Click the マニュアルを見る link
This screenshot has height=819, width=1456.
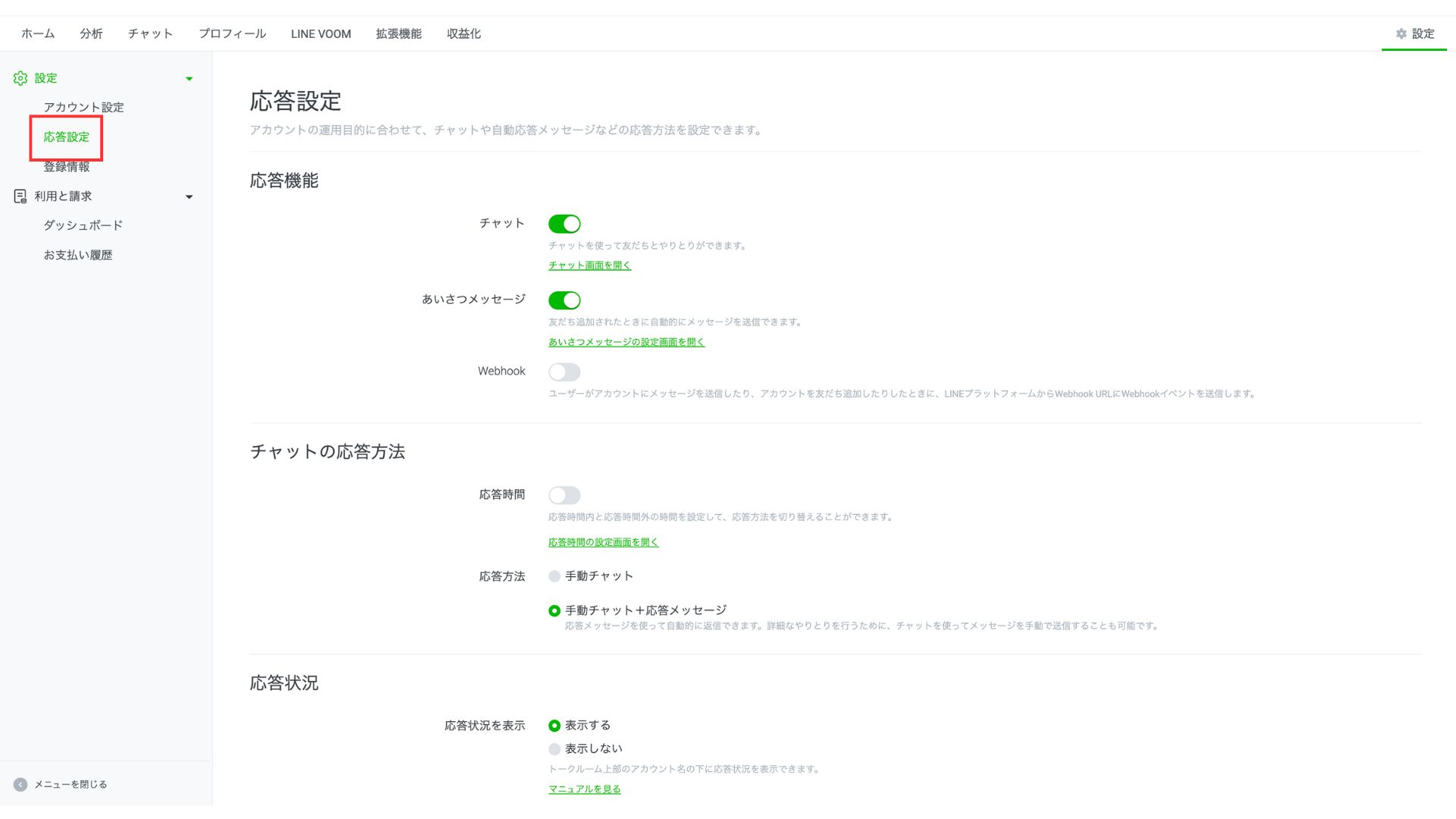(584, 789)
